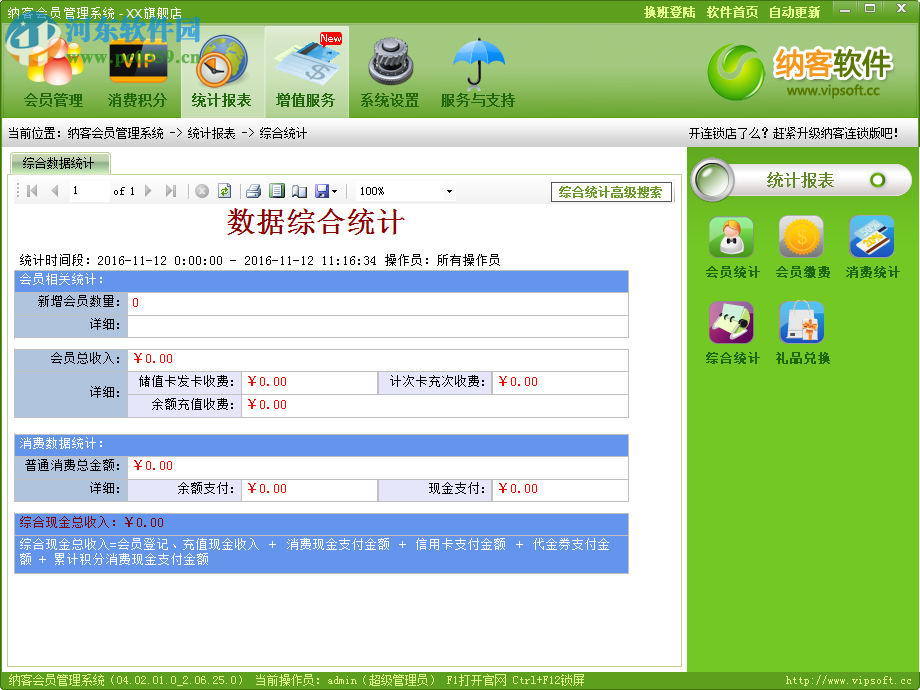This screenshot has width=920, height=690.
Task: Jump to last page with end arrow
Action: click(x=169, y=191)
